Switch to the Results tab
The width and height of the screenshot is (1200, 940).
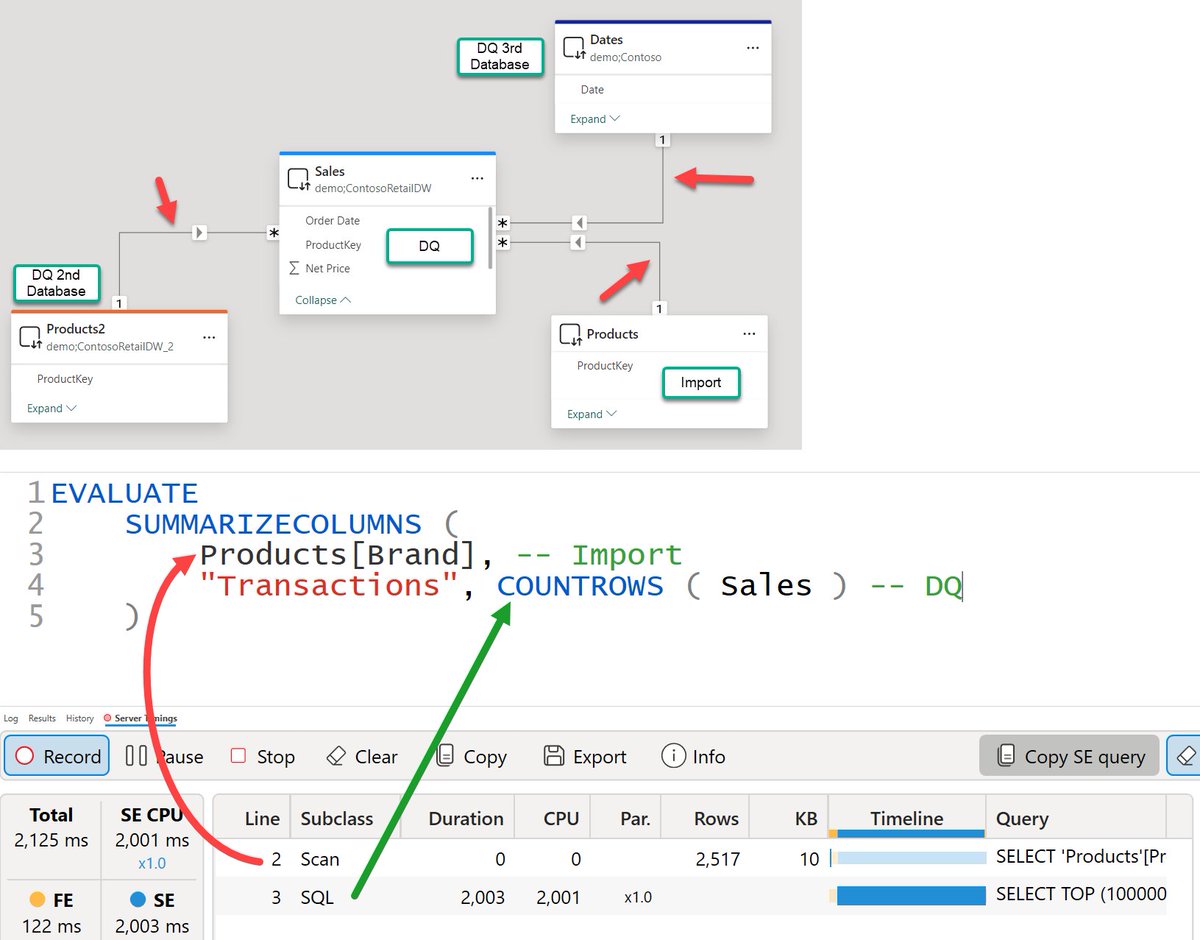tap(42, 719)
